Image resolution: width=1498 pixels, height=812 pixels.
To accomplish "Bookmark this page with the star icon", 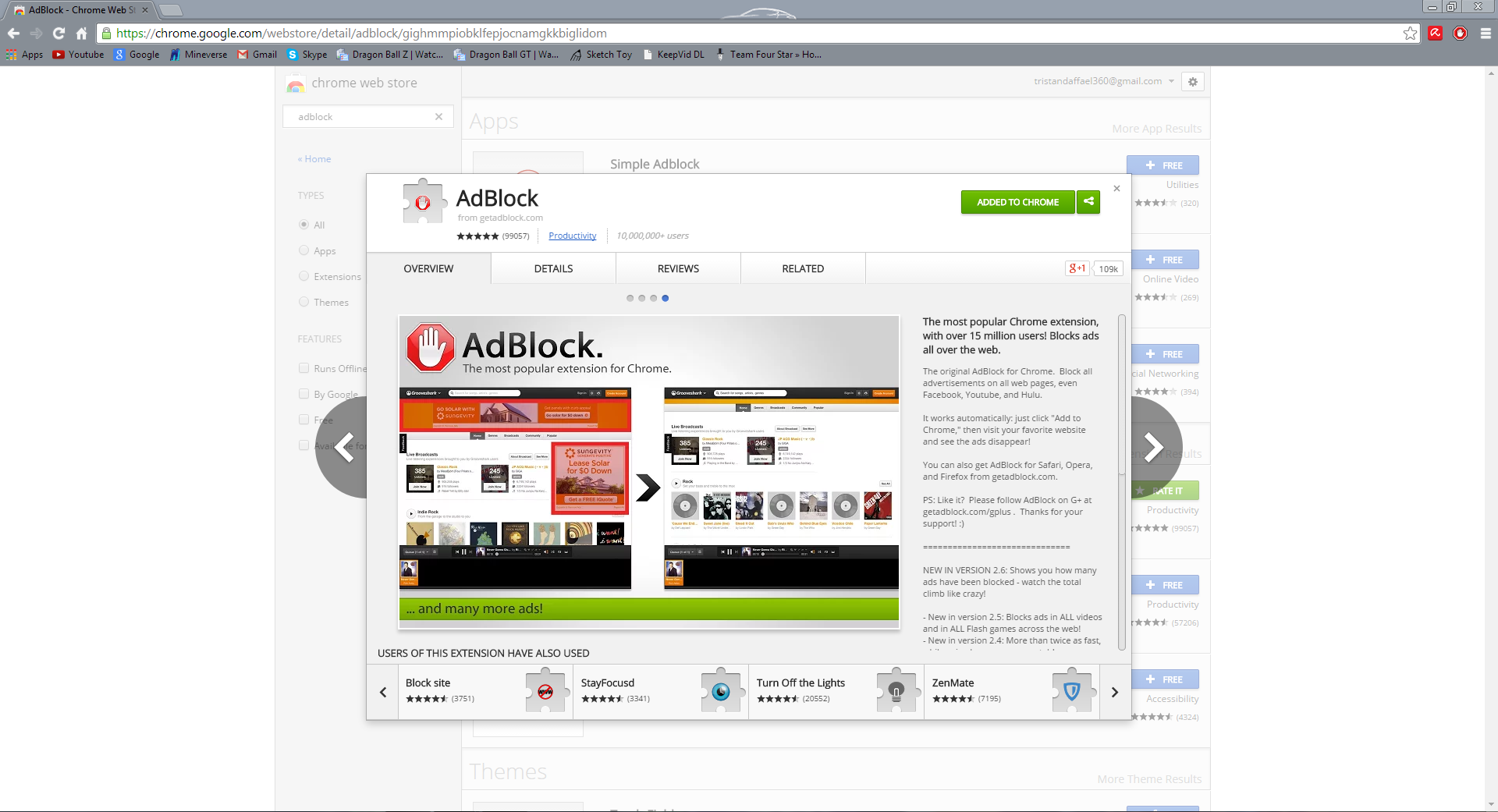I will pyautogui.click(x=1410, y=34).
